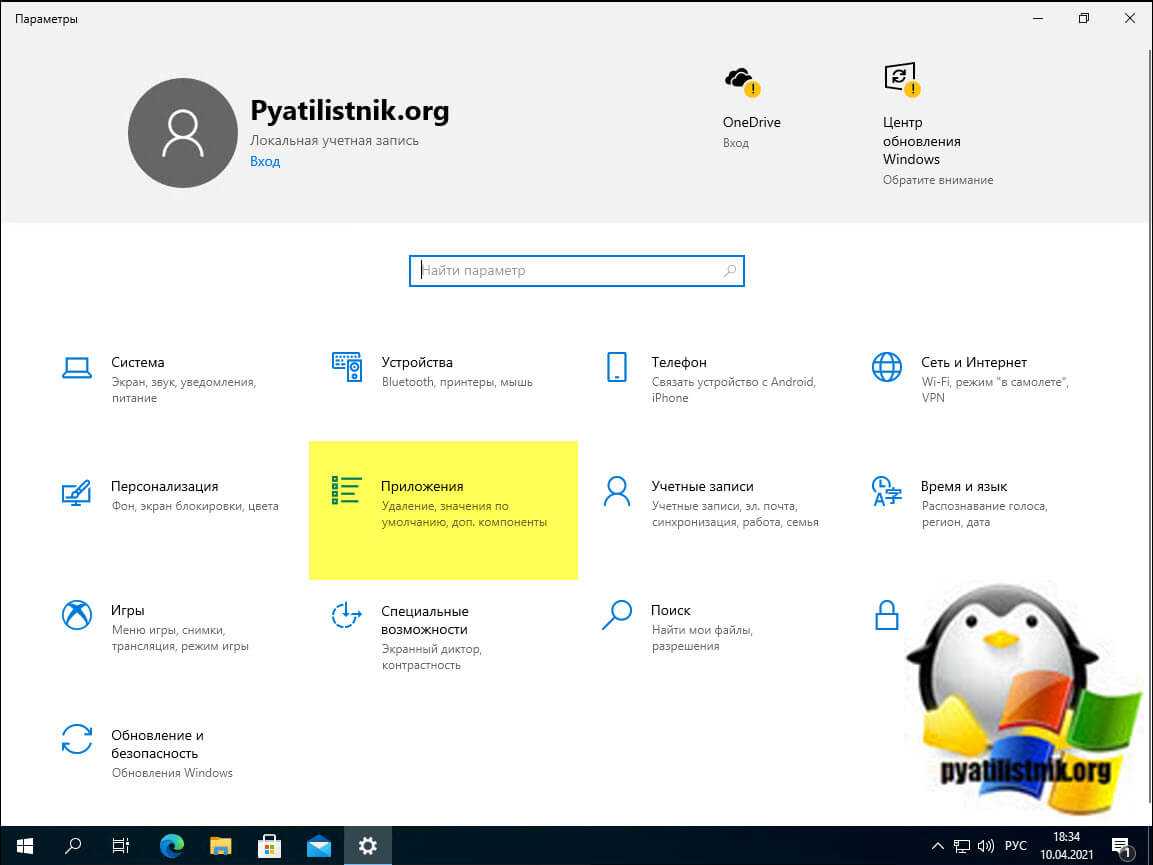Click the Ease of Access icon
The height and width of the screenshot is (865, 1153).
(347, 615)
